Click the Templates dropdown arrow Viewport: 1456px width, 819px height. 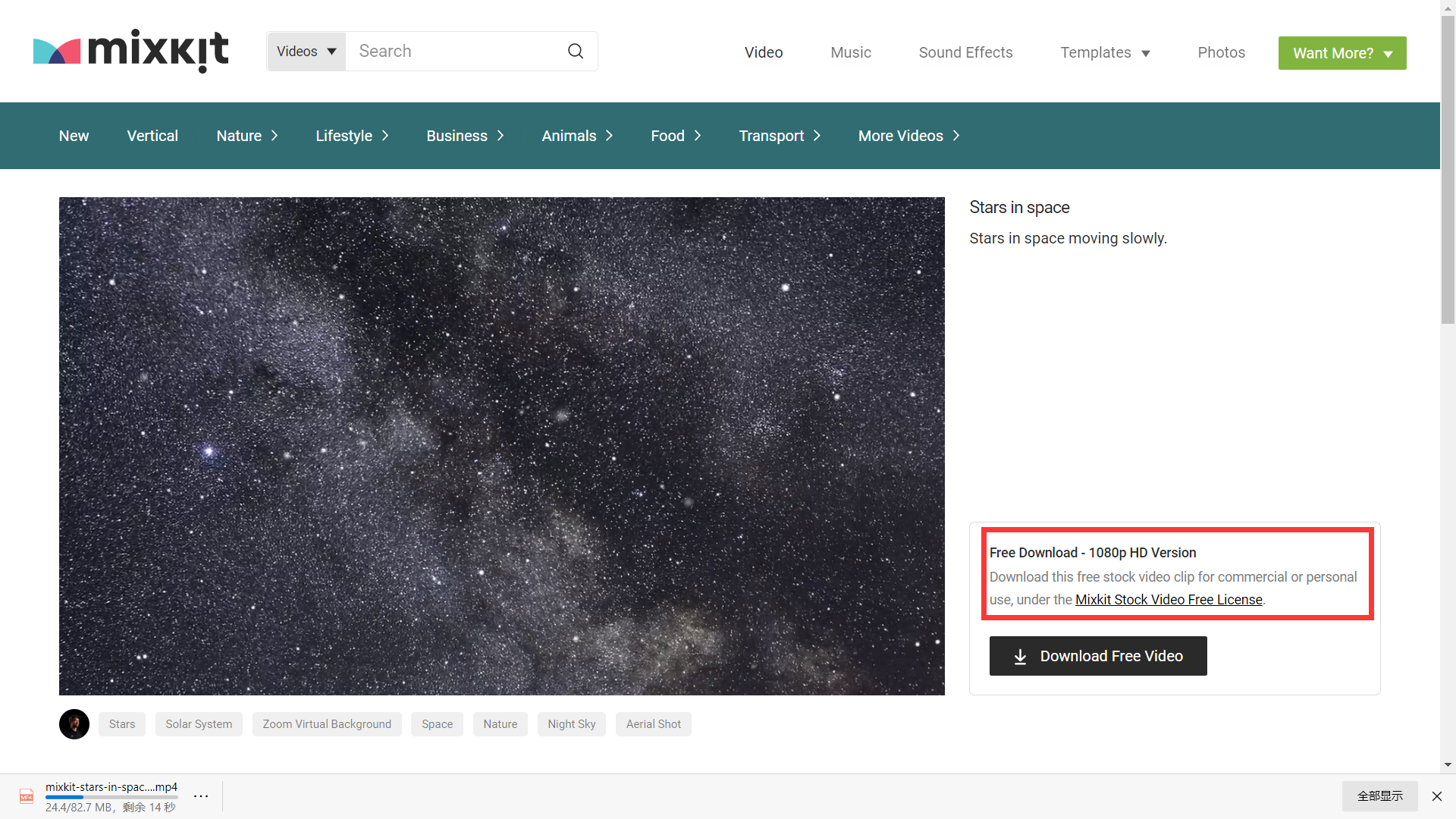pyautogui.click(x=1149, y=53)
